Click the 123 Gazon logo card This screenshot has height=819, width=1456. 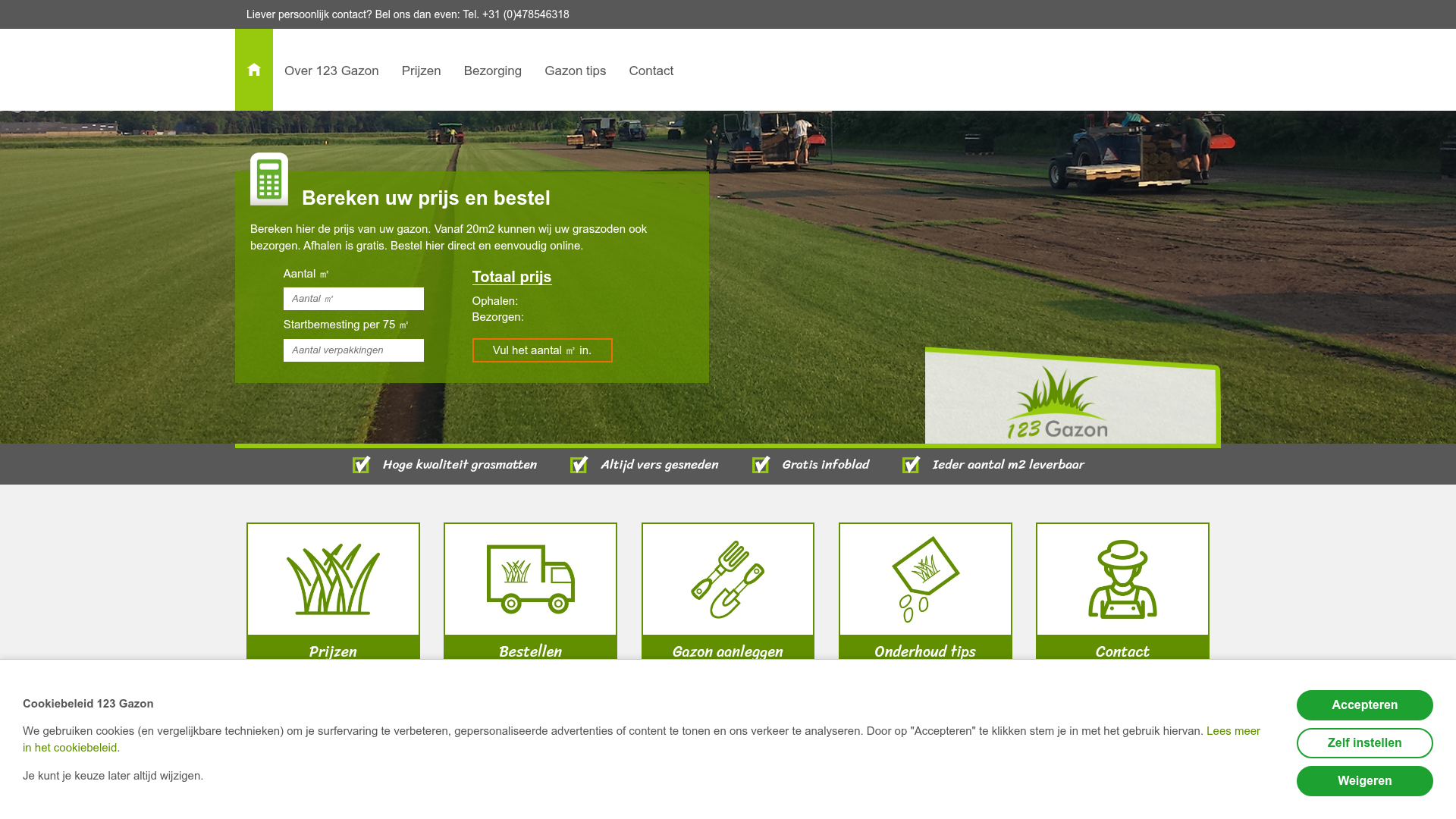pyautogui.click(x=1072, y=397)
